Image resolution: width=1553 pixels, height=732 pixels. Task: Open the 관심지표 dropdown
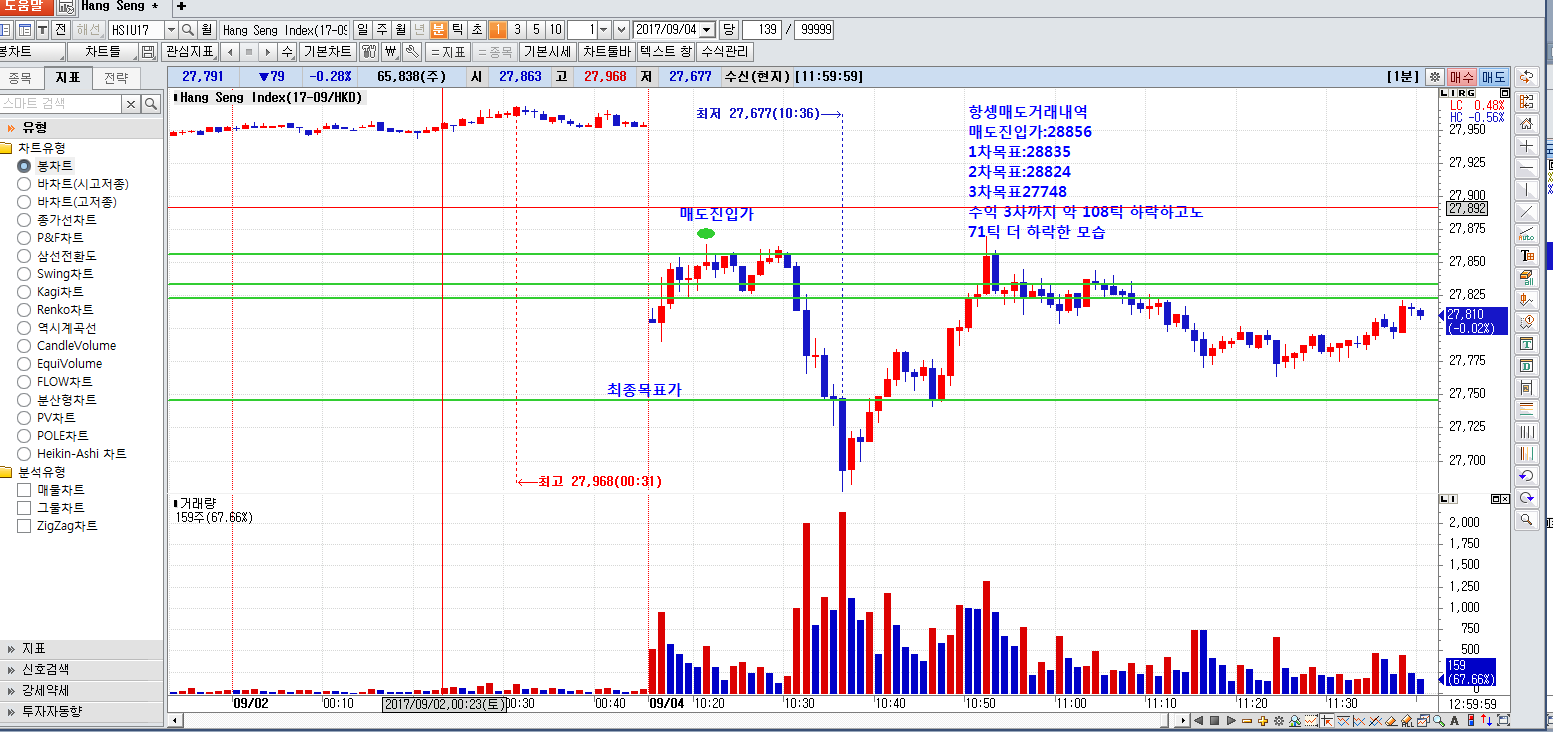pos(189,51)
